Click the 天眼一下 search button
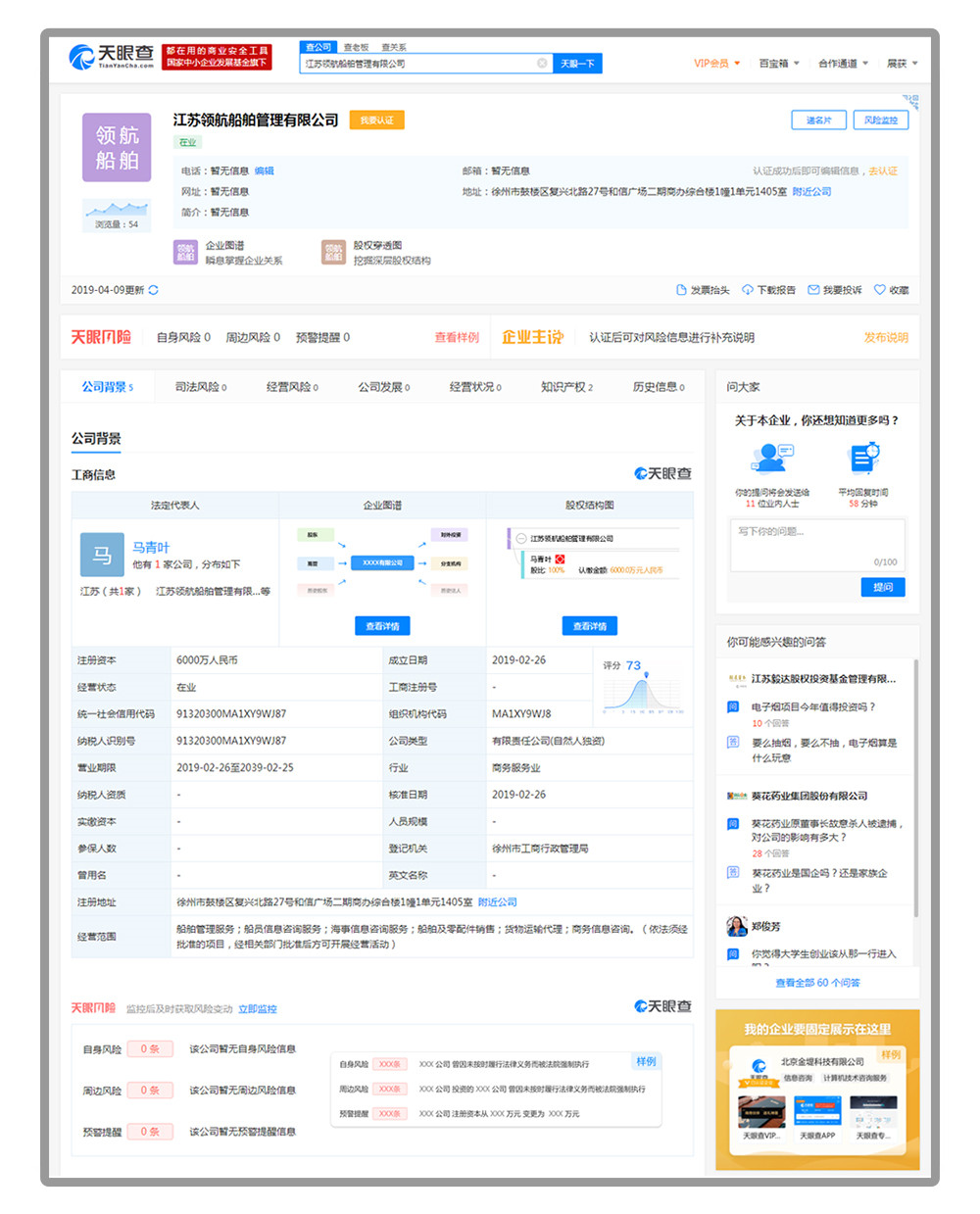Screen dimensions: 980x1214 (577, 64)
